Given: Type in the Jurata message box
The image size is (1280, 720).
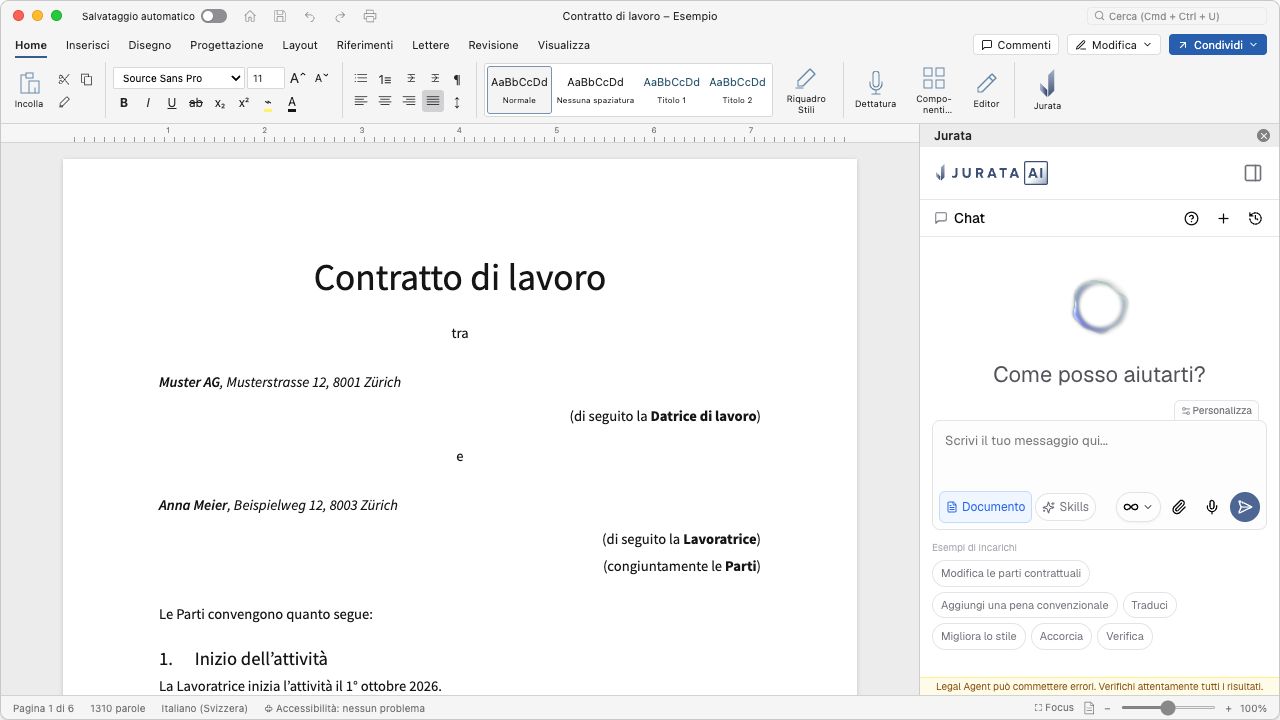Looking at the screenshot, I should (1099, 453).
